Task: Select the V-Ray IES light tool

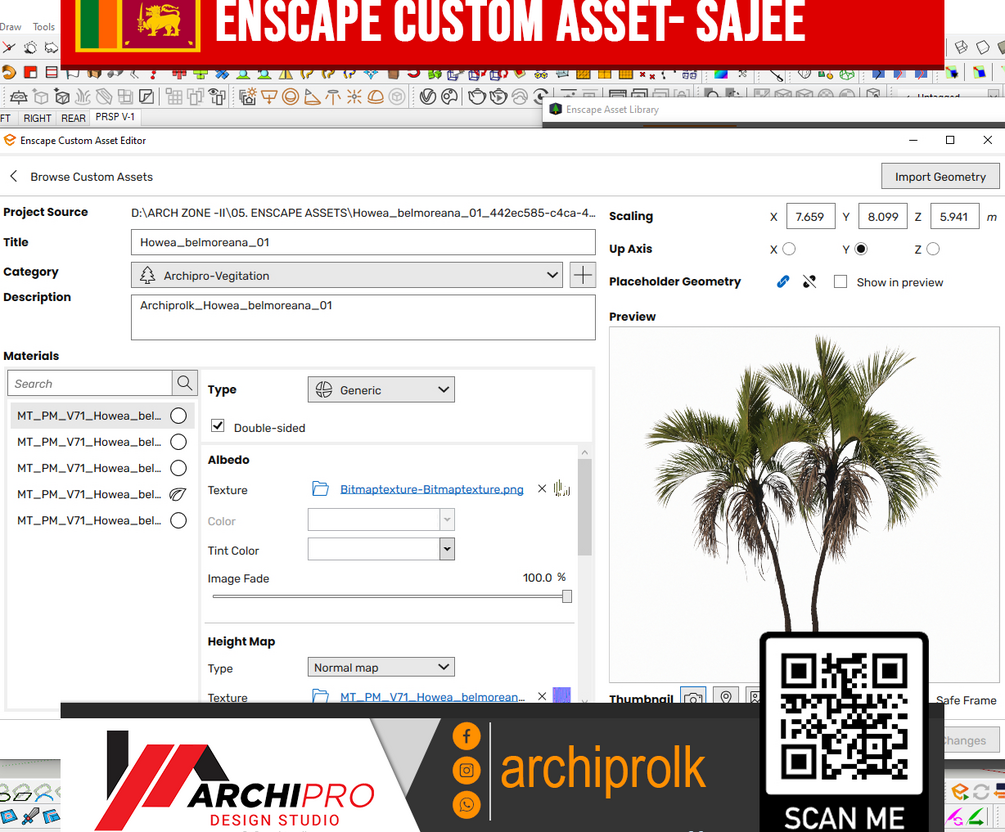Action: click(333, 97)
